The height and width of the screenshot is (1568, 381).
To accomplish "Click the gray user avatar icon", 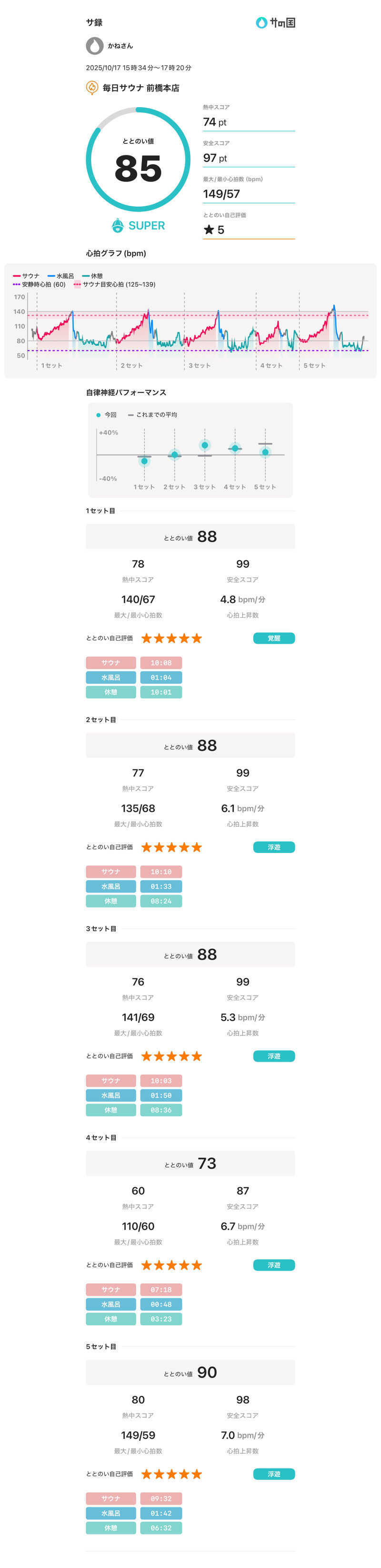I will (x=94, y=46).
